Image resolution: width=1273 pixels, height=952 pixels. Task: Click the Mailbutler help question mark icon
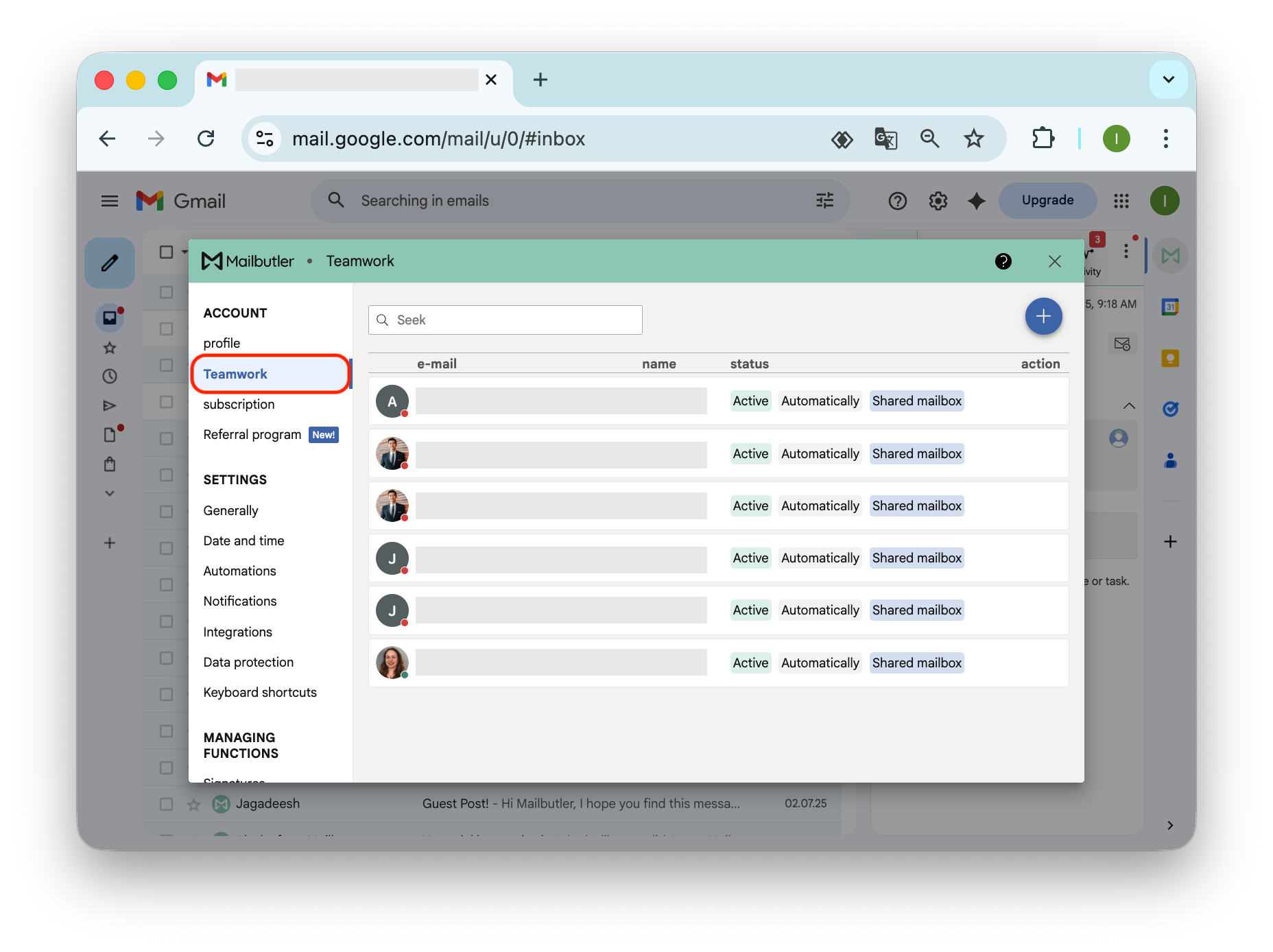1003,261
